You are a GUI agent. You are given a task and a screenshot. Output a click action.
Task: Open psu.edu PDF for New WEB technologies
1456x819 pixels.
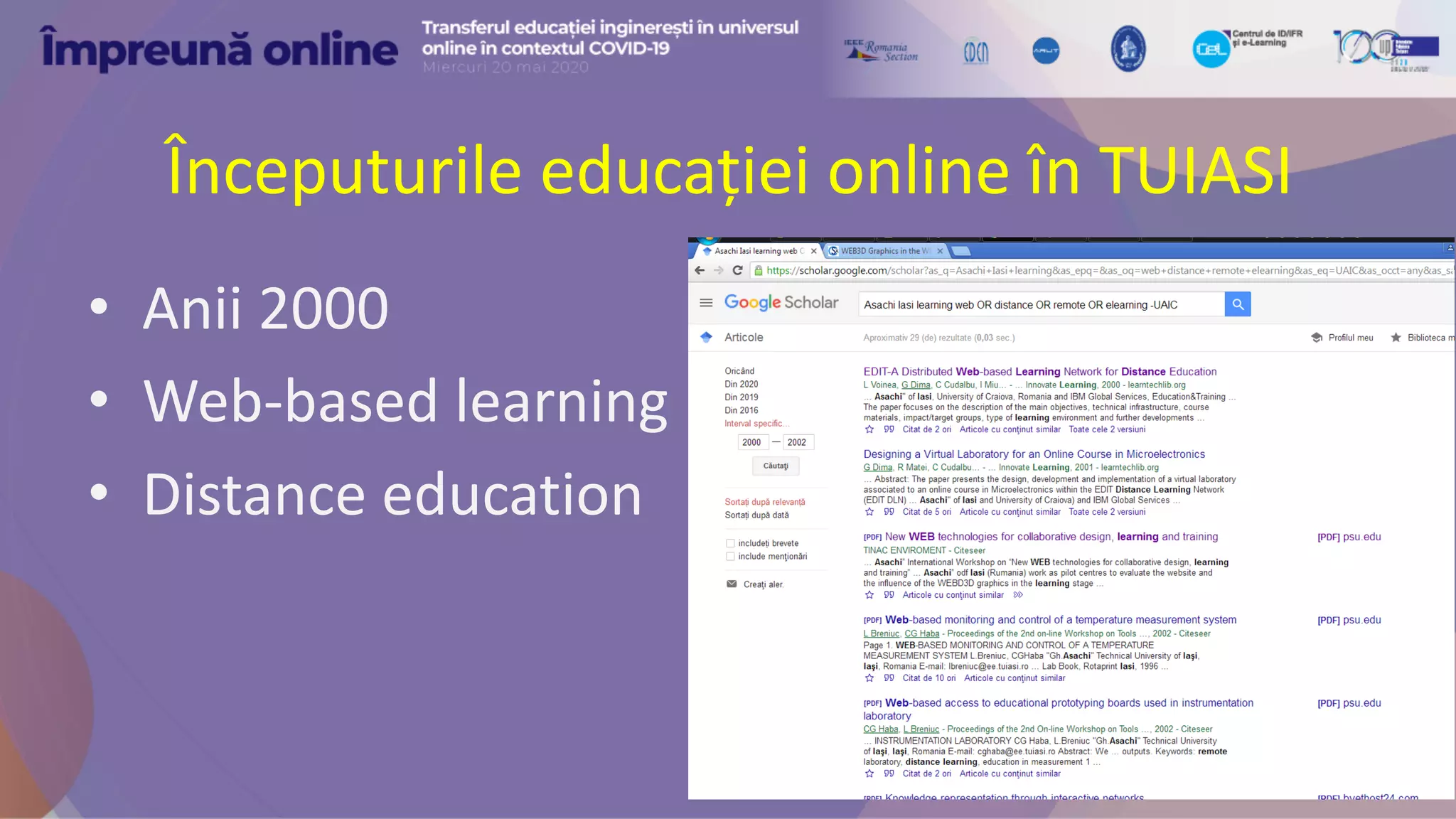coord(1349,537)
